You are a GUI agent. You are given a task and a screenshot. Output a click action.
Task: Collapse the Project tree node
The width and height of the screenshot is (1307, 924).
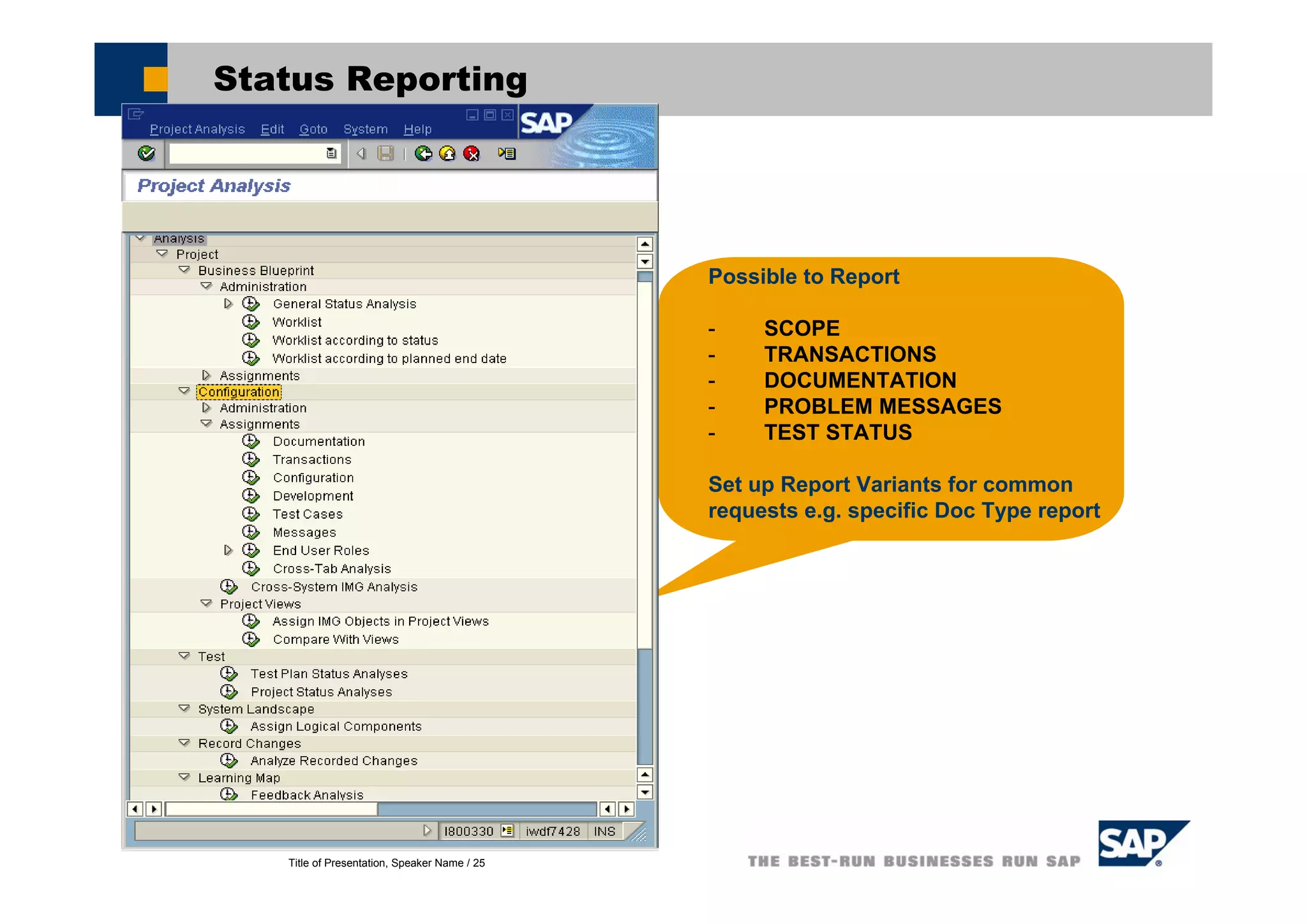pyautogui.click(x=162, y=254)
